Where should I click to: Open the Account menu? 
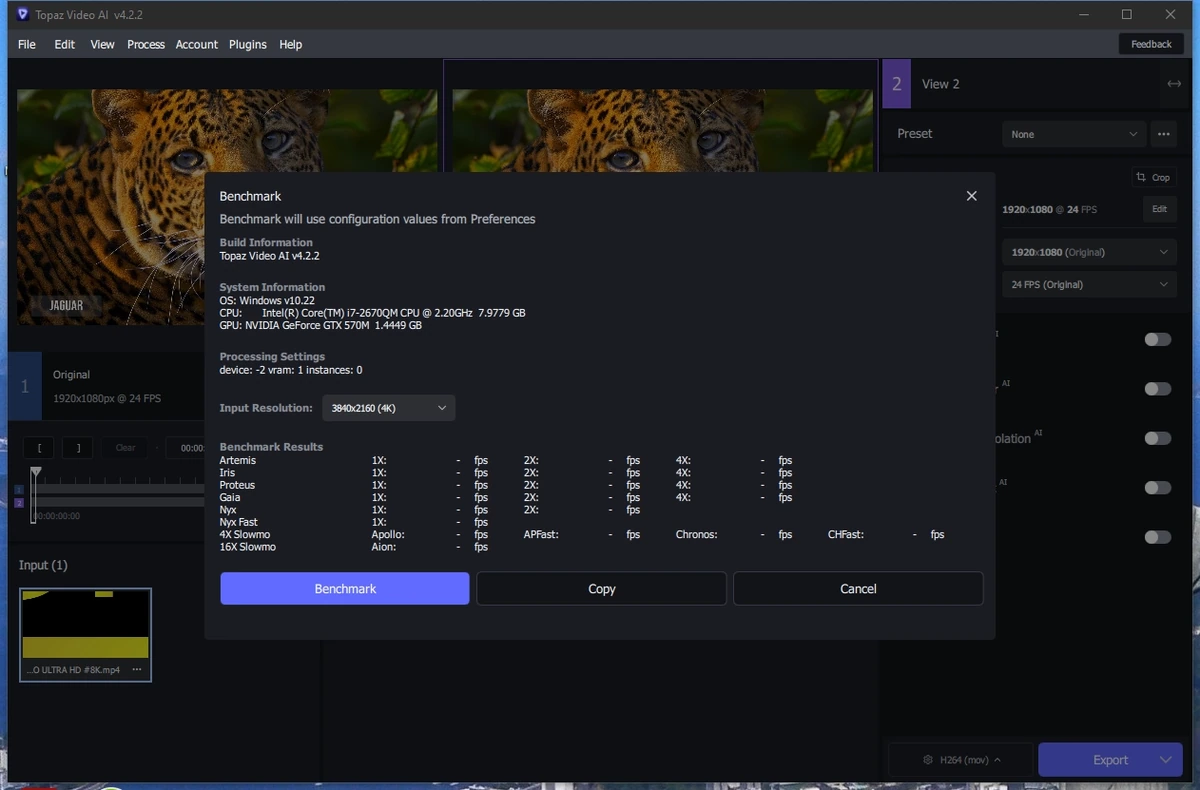197,44
